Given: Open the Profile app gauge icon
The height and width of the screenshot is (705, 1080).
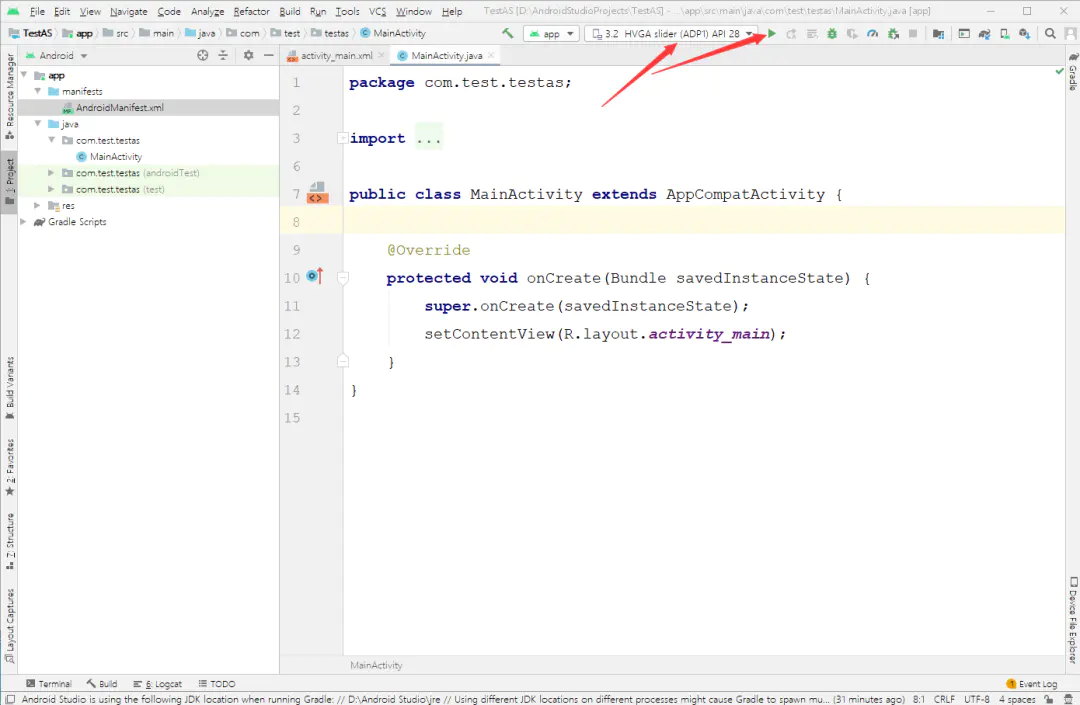Looking at the screenshot, I should [873, 33].
